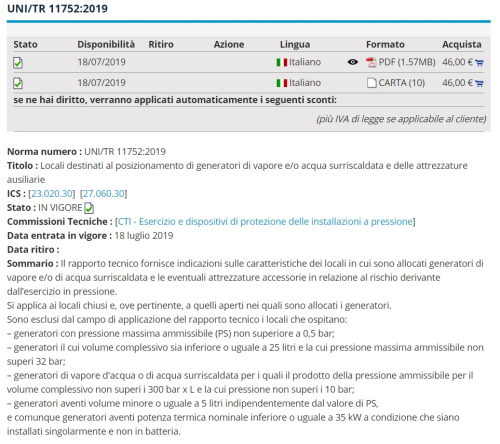Open ICS code 23.020.30 link
500x444 pixels.
pyautogui.click(x=52, y=194)
